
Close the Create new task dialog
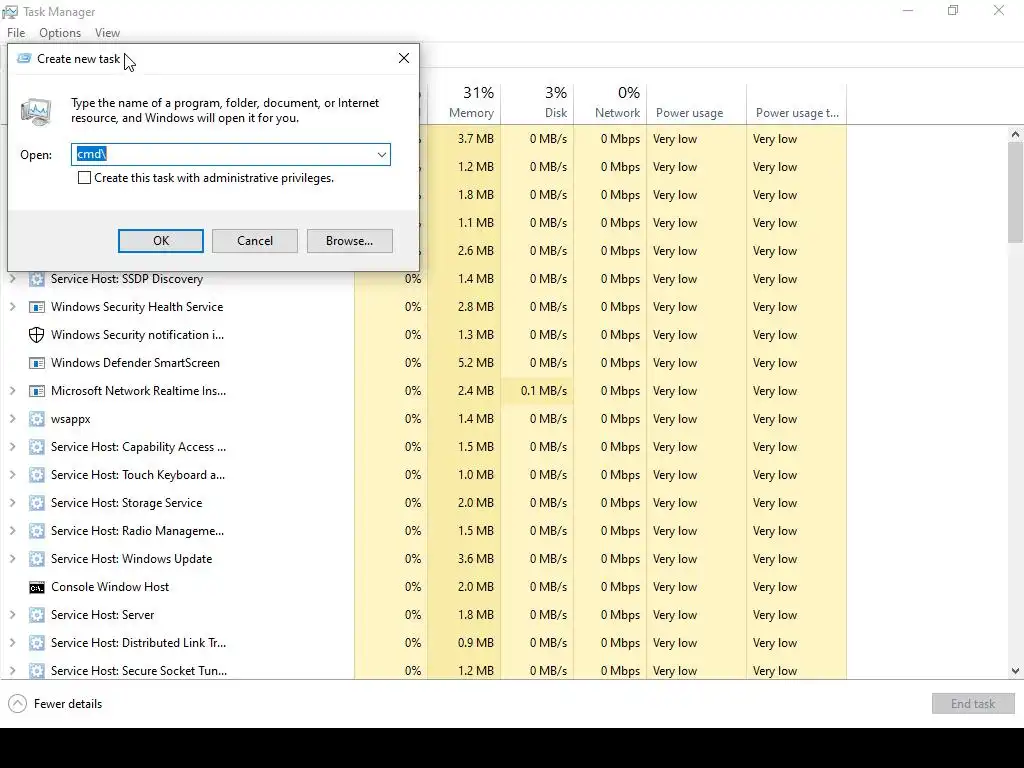(x=404, y=59)
